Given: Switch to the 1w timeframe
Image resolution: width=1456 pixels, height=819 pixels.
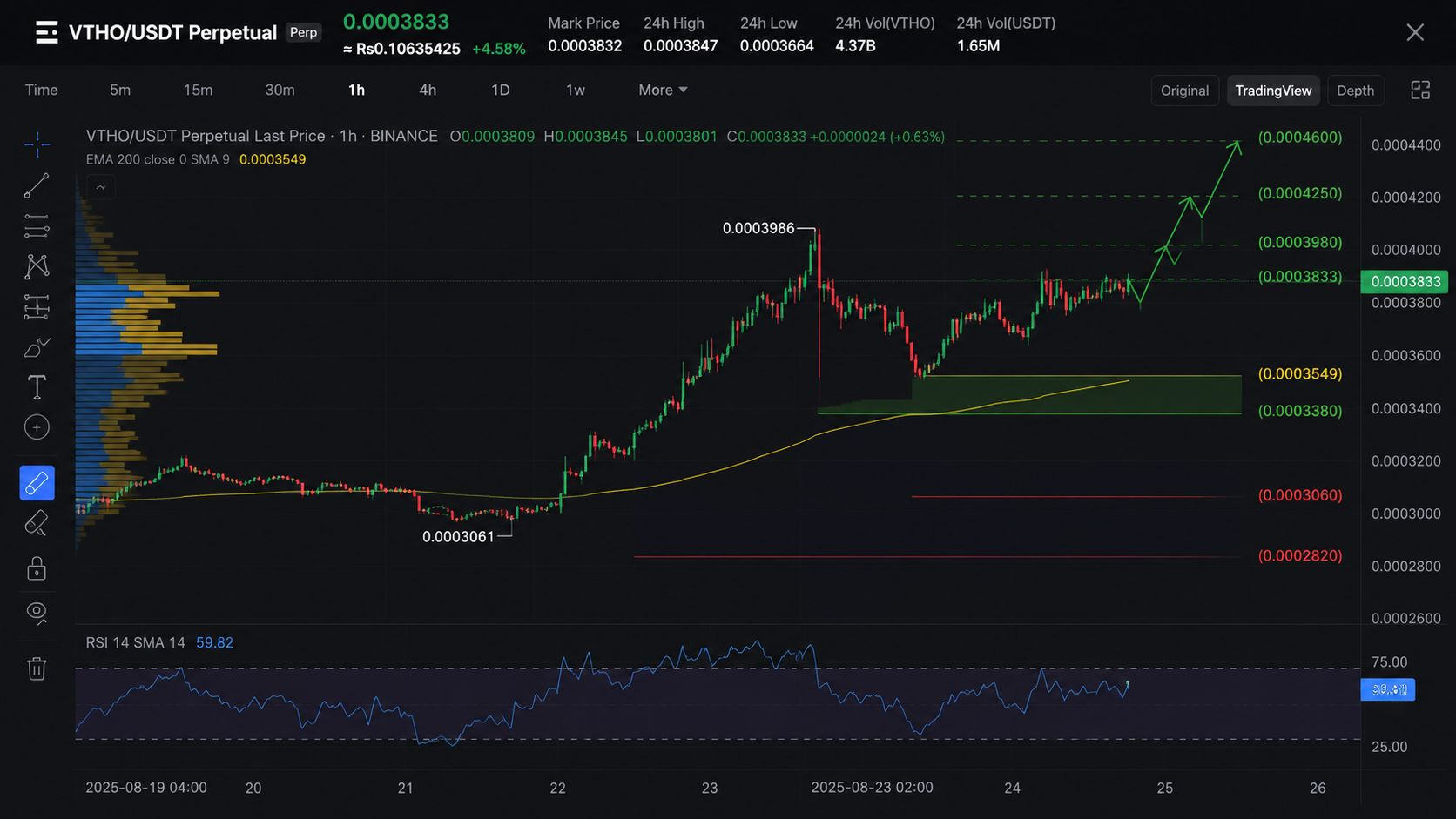Looking at the screenshot, I should coord(576,90).
